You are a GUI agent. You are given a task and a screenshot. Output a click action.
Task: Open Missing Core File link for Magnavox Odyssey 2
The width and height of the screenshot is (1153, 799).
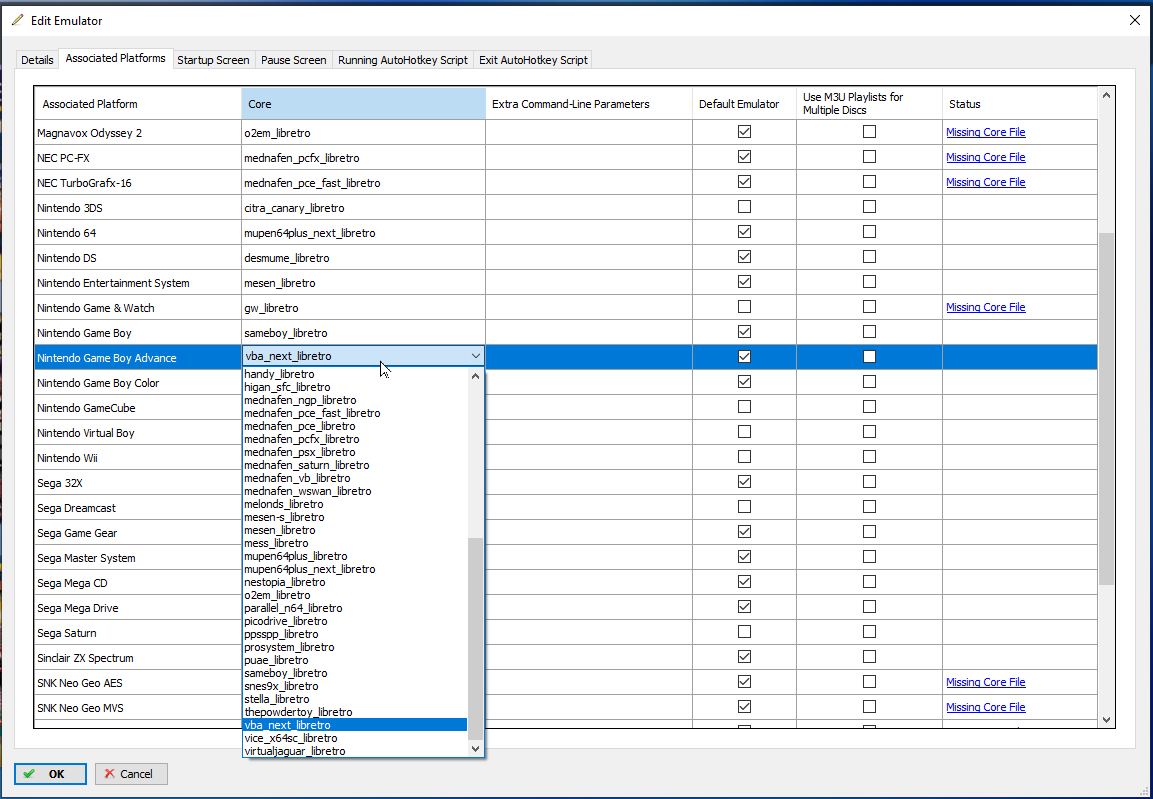[x=985, y=132]
